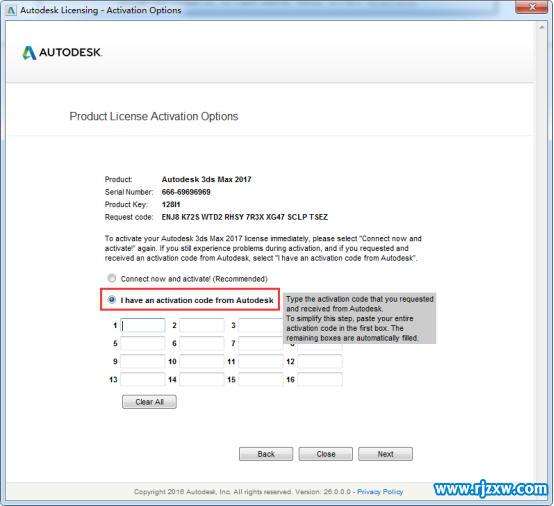The image size is (554, 506).
Task: Open the Privacy Policy link
Action: pos(380,492)
